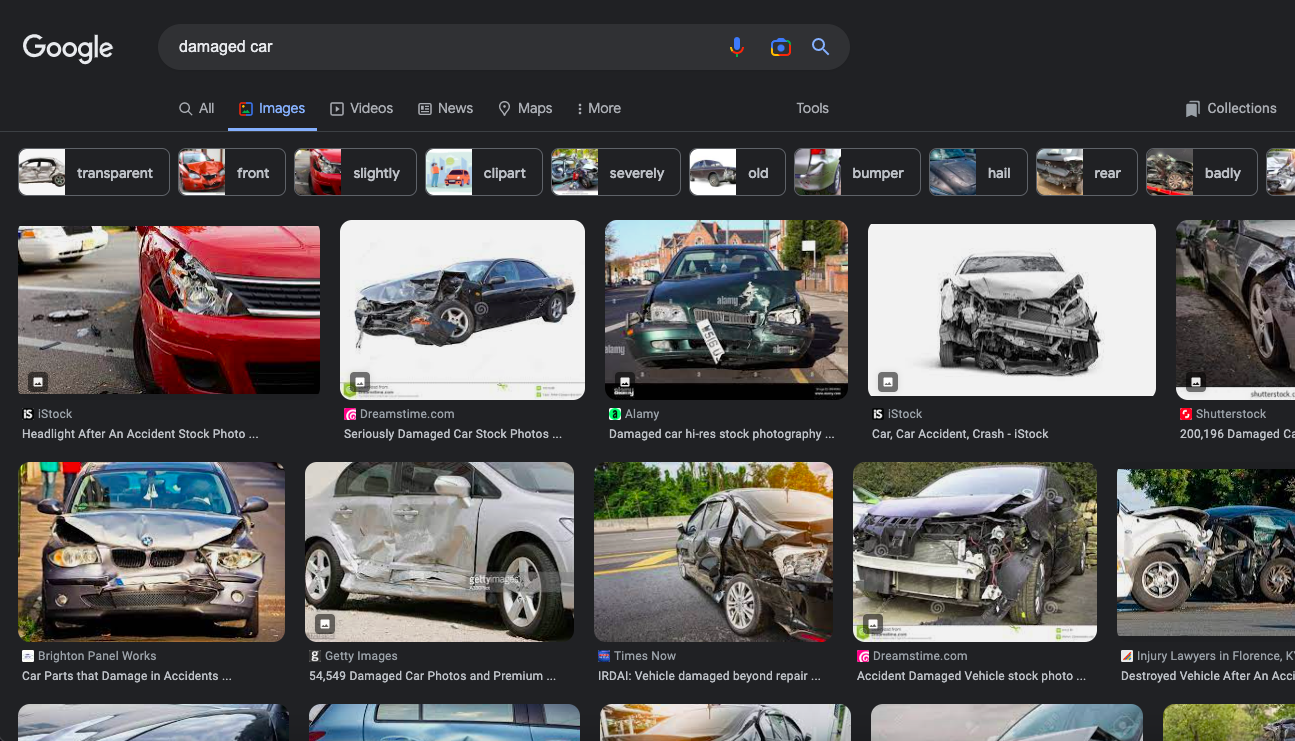
Task: Click the Shutterstock source label
Action: point(1231,414)
